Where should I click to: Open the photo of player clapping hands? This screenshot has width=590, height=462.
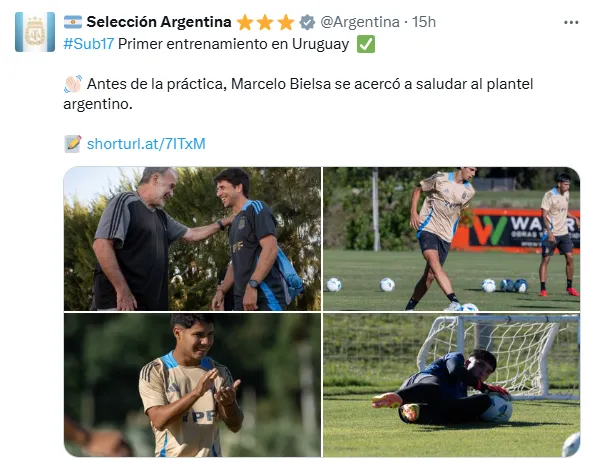tap(192, 385)
